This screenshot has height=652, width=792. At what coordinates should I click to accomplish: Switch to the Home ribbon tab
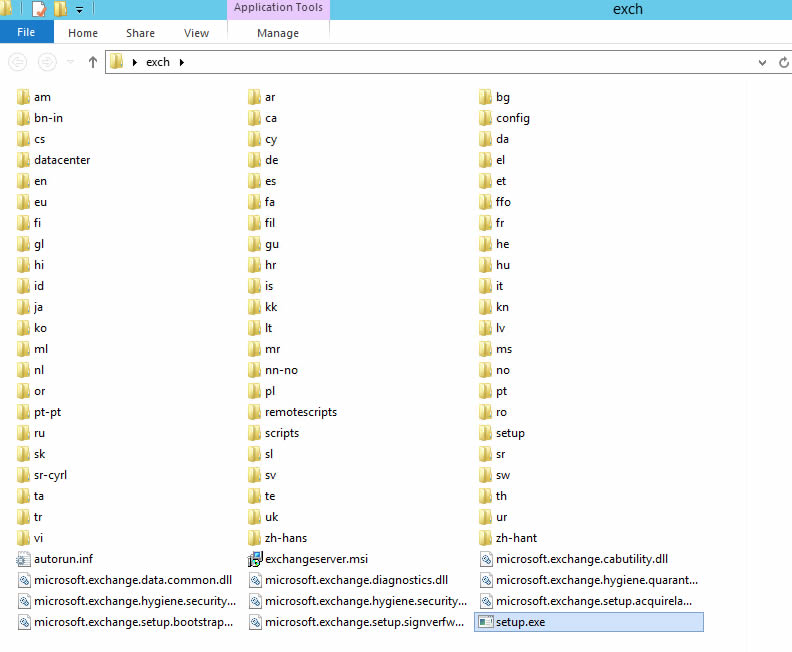(83, 33)
